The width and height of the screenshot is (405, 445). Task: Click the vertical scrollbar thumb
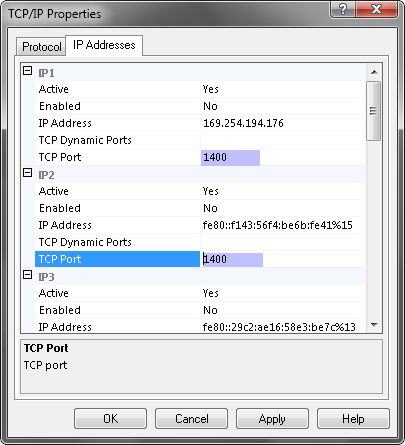373,111
